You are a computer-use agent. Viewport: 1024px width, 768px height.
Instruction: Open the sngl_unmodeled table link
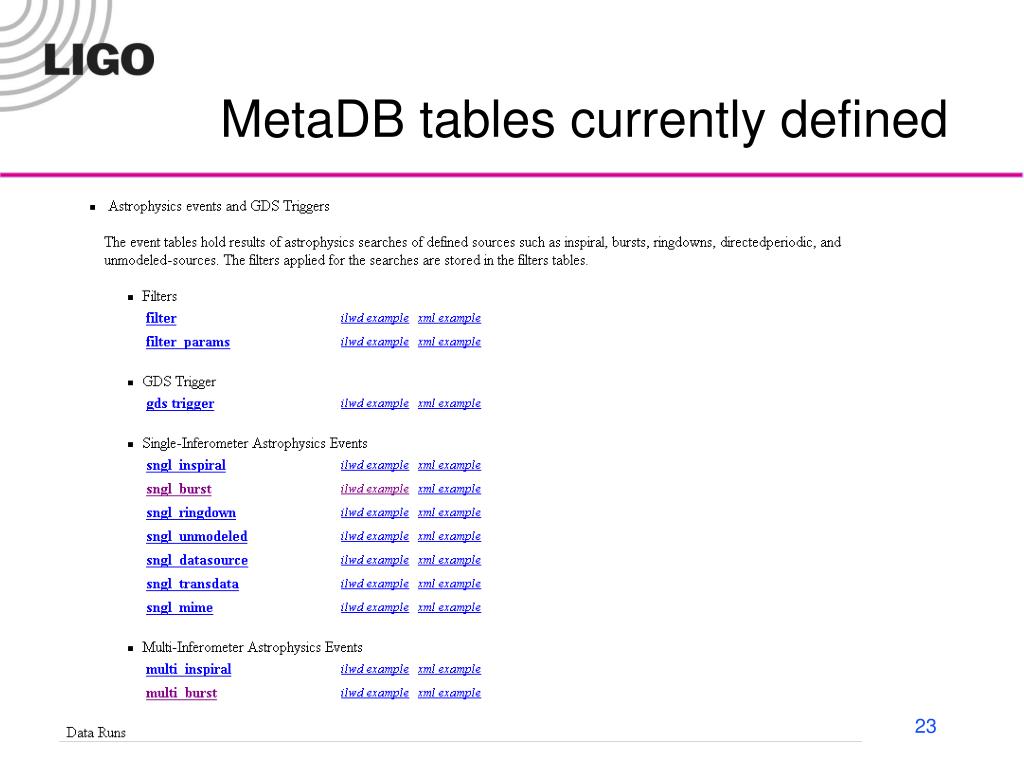coord(197,536)
